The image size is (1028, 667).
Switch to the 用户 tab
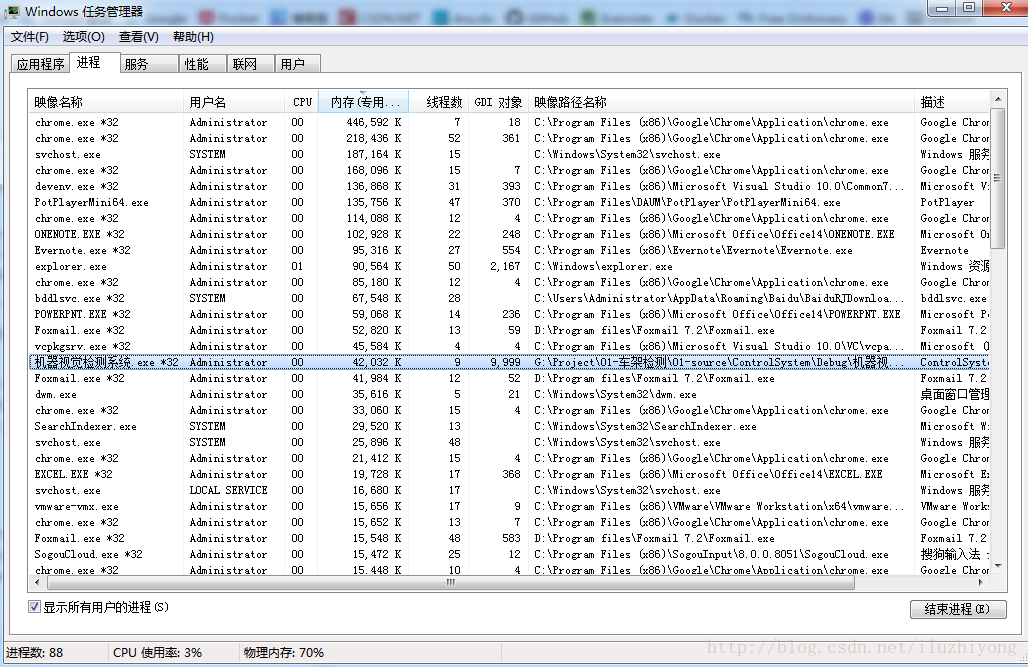[x=298, y=64]
